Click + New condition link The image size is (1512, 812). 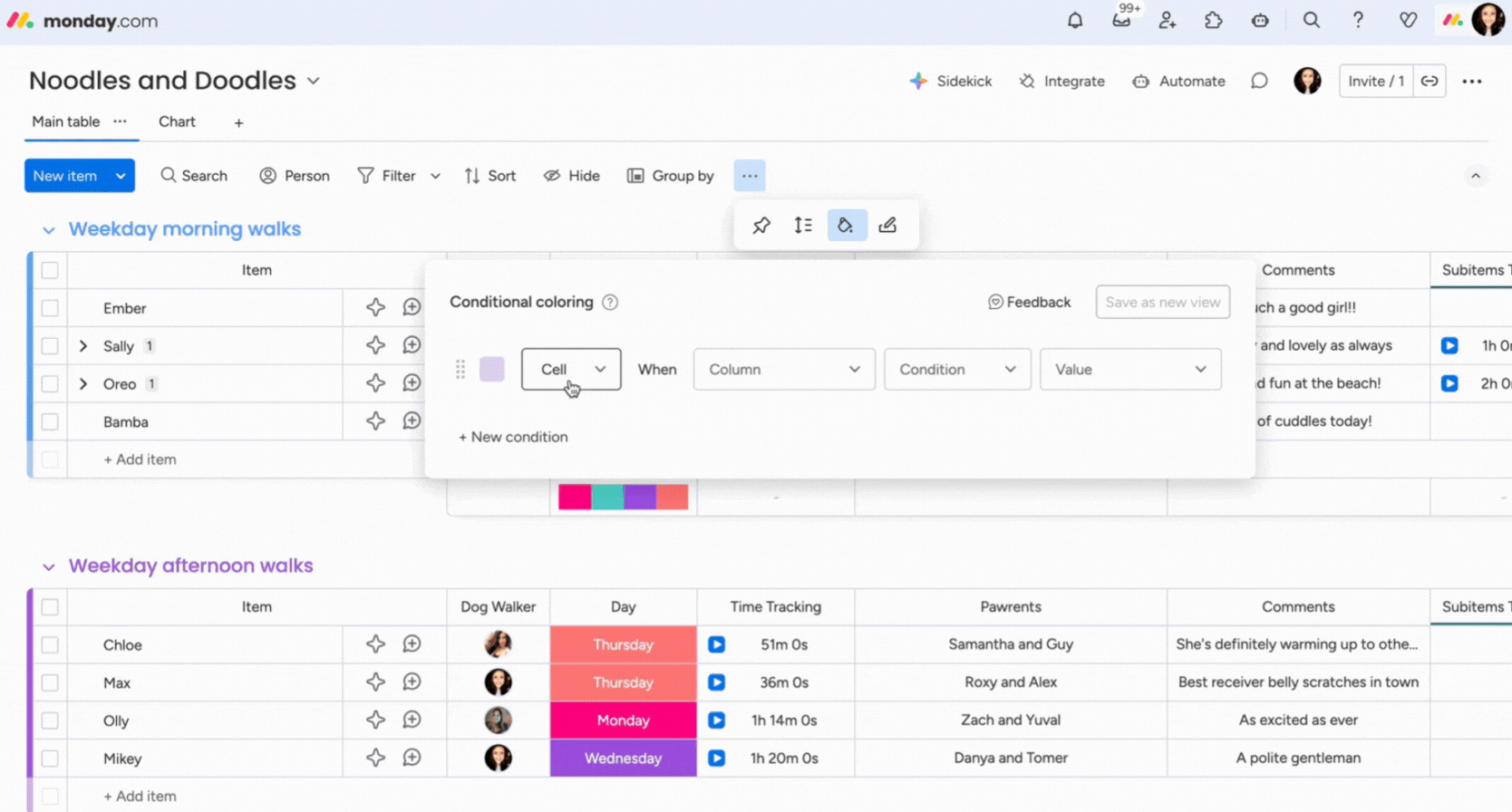(513, 437)
